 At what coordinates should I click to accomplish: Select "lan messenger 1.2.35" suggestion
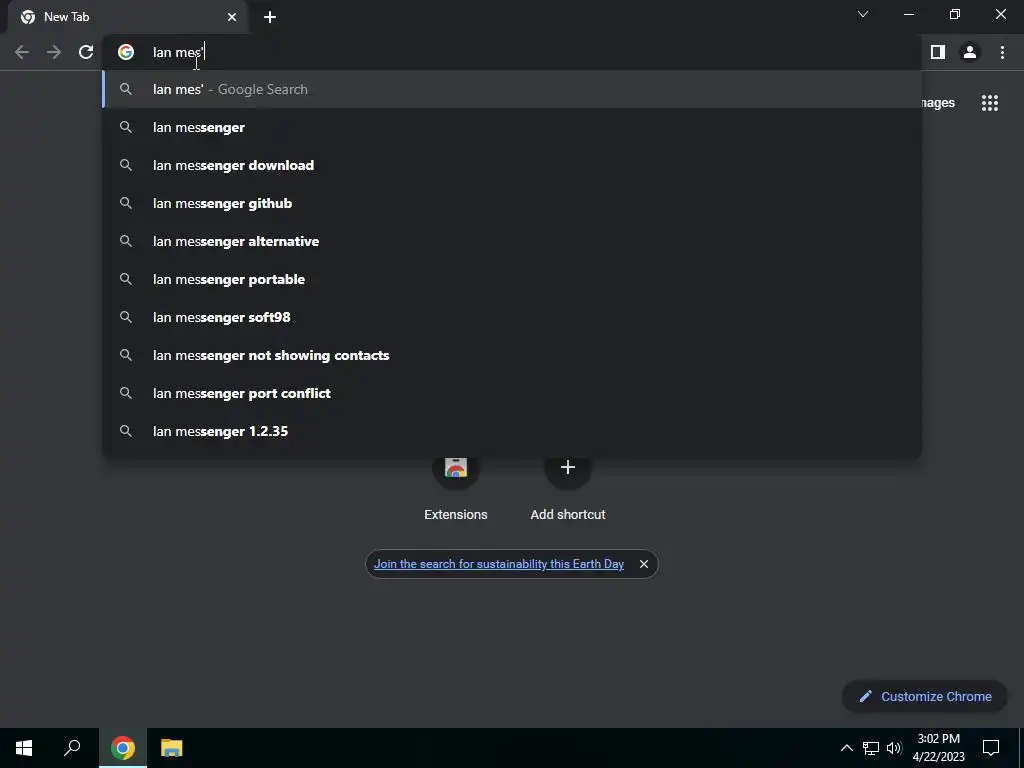pos(512,431)
